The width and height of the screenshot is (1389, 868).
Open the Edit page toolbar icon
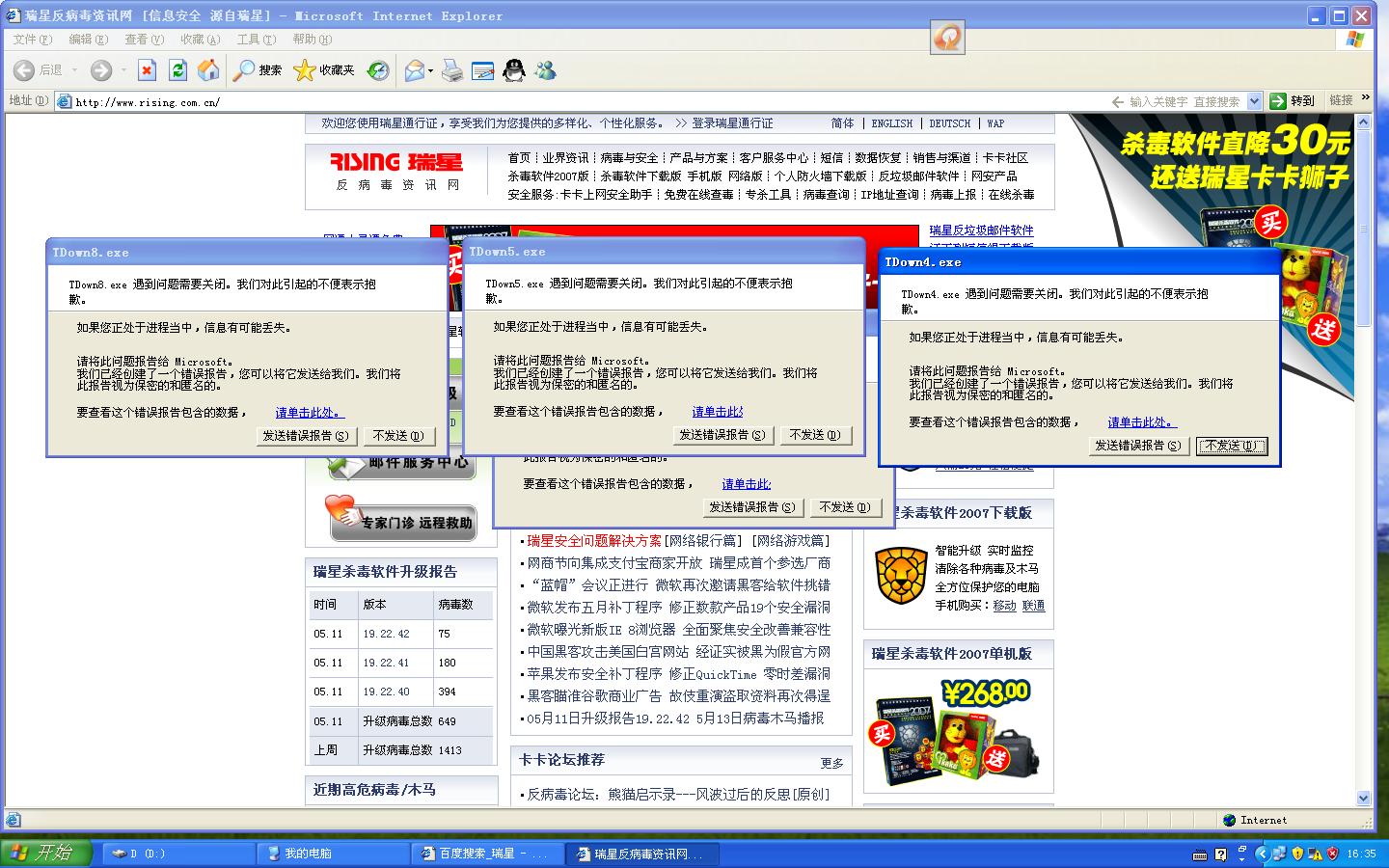(483, 69)
